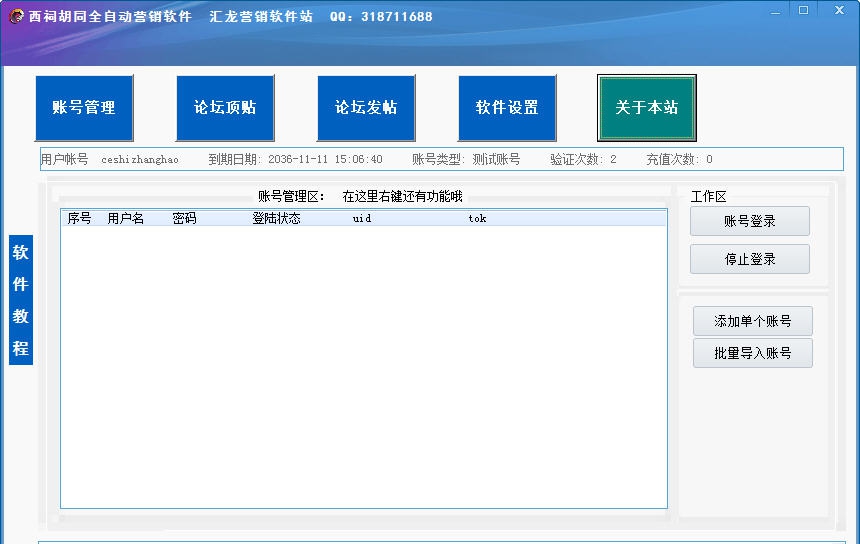Switch to 论坛顶贴 section
The width and height of the screenshot is (860, 544).
225,107
